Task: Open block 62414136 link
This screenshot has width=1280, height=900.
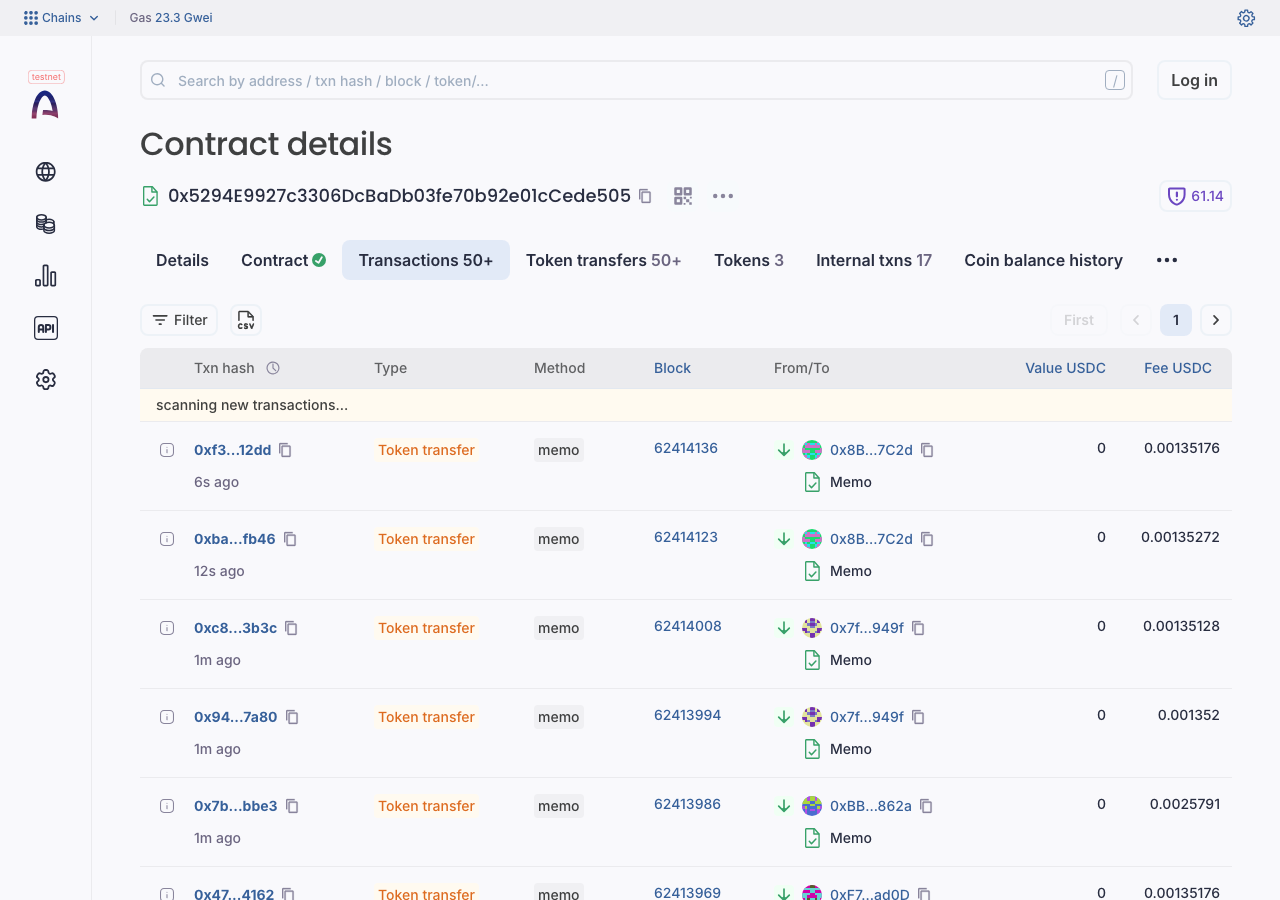Action: 686,448
